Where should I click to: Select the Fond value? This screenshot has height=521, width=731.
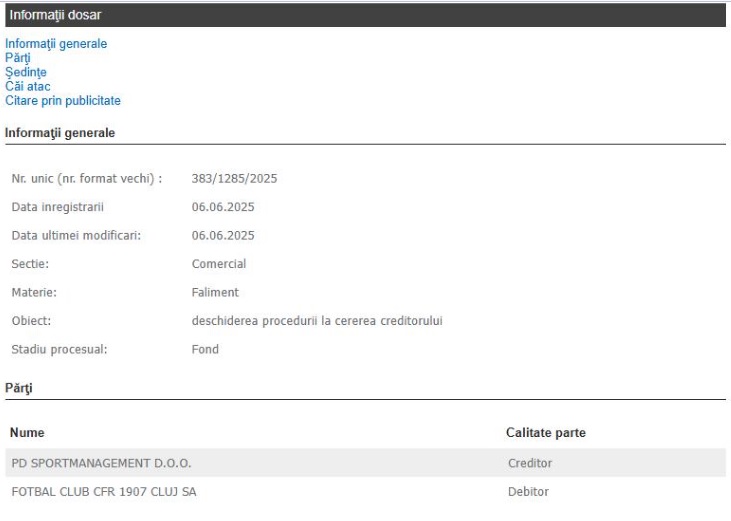205,349
